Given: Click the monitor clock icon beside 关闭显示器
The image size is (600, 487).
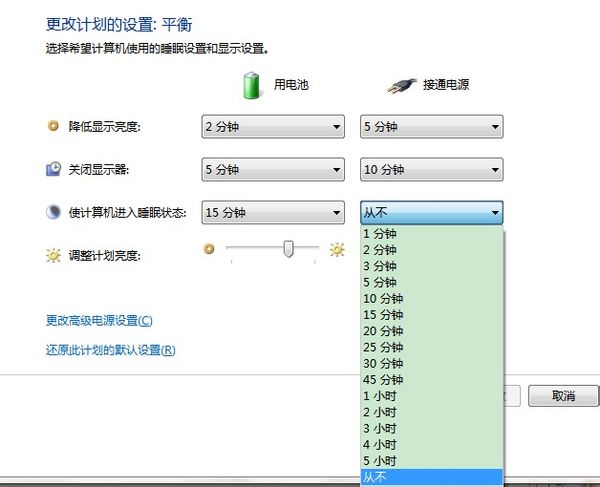Looking at the screenshot, I should pyautogui.click(x=53, y=169).
